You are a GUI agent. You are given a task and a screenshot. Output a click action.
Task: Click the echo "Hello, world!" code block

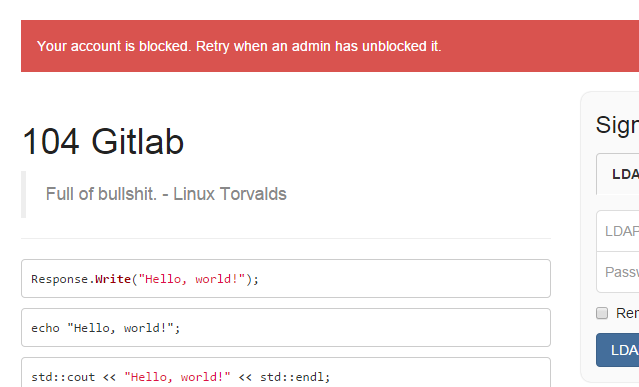286,328
